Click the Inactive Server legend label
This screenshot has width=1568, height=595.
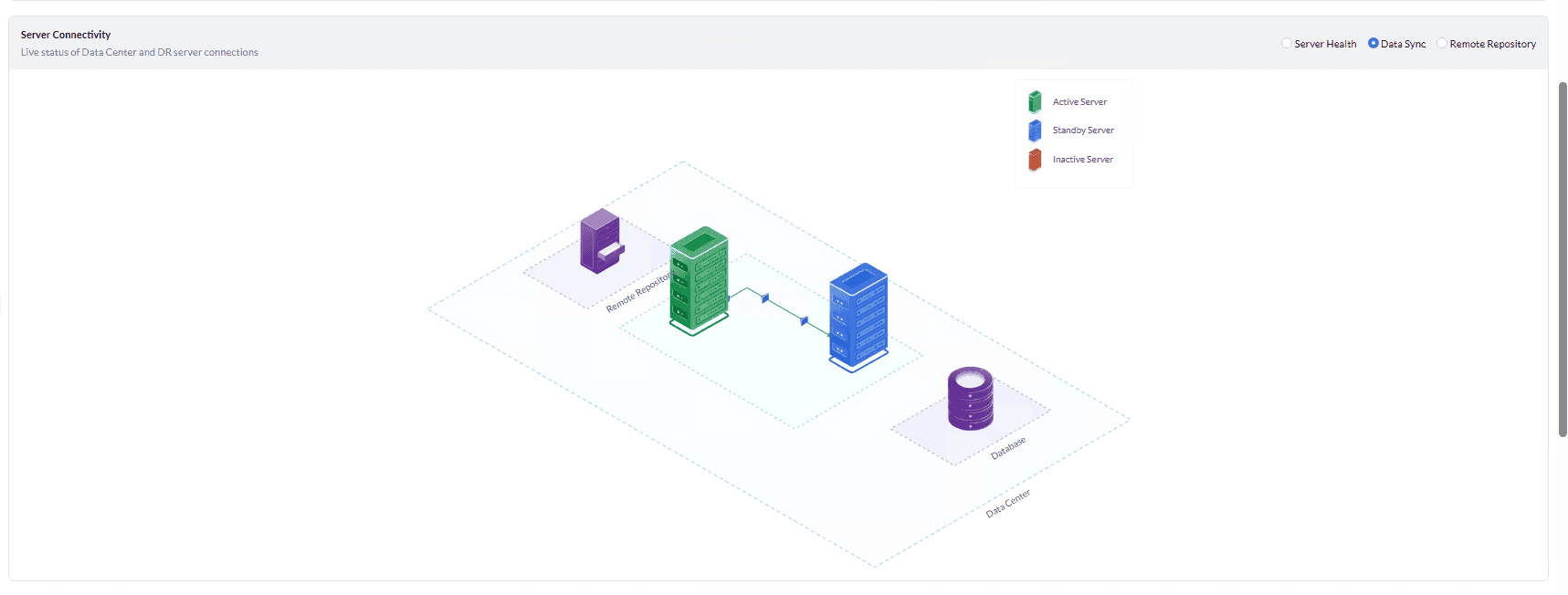[1082, 160]
